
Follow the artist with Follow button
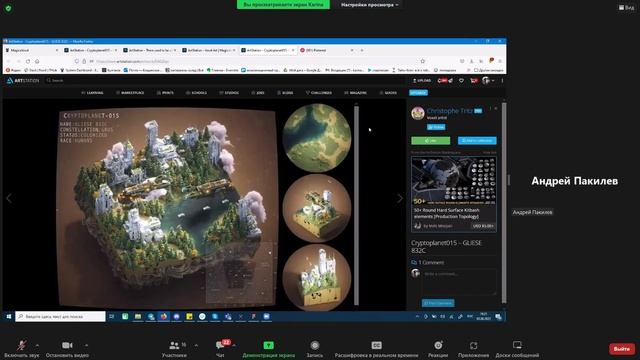[x=436, y=127]
